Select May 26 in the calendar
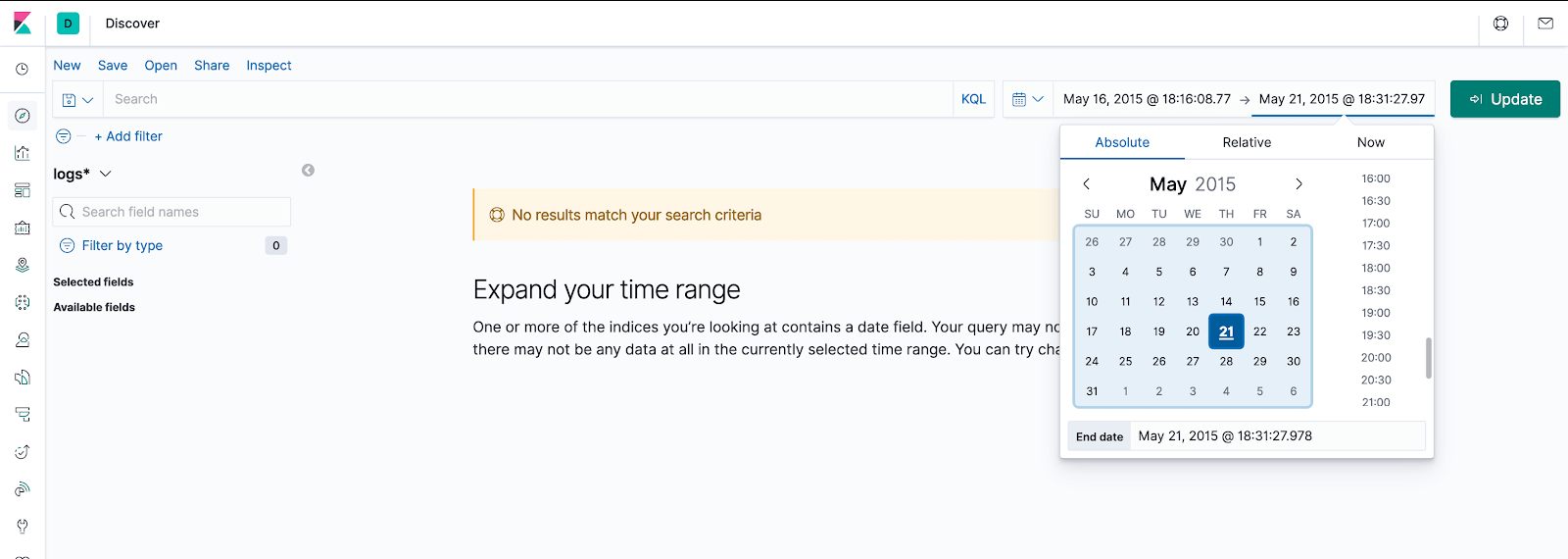Viewport: 1568px width, 559px height. pyautogui.click(x=1159, y=361)
